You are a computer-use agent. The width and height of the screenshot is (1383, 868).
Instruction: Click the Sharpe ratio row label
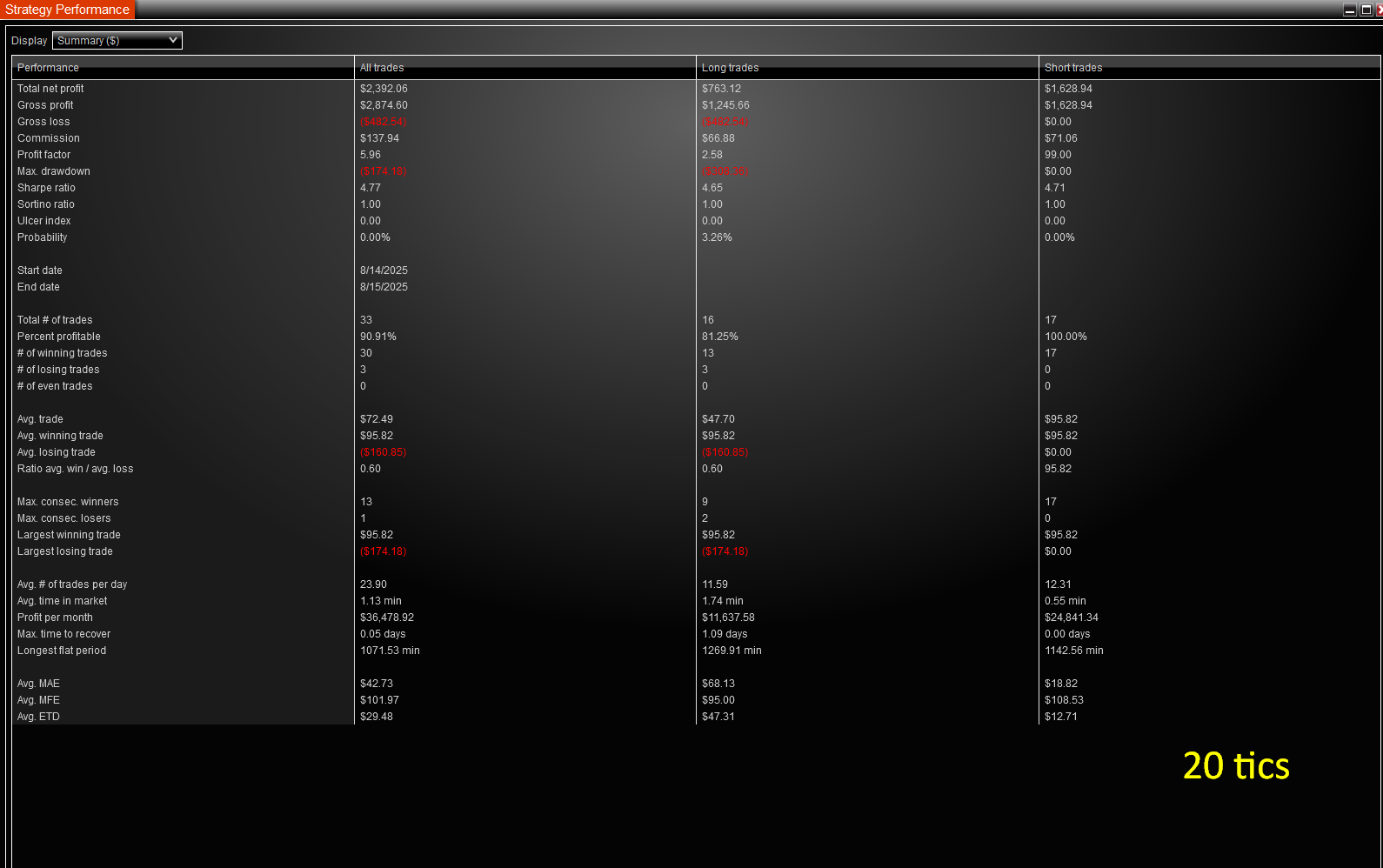(x=46, y=188)
